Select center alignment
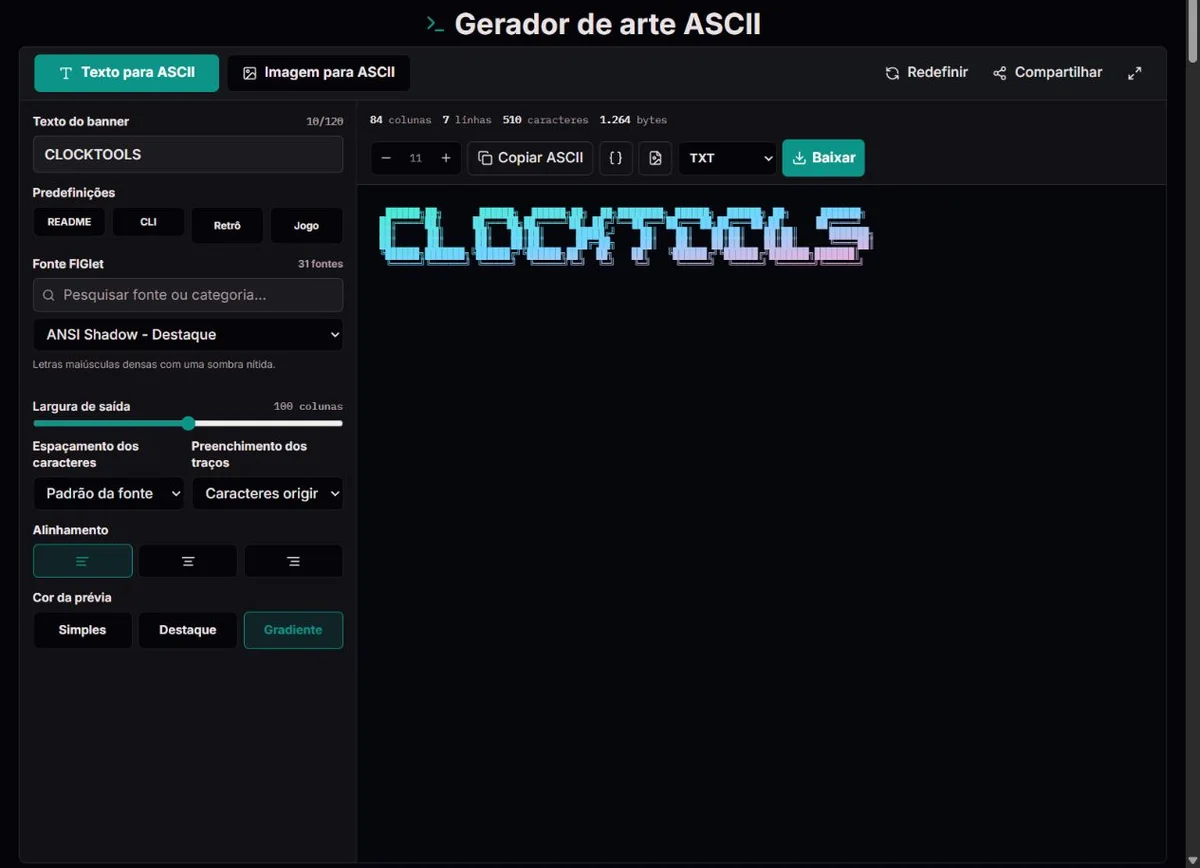The image size is (1200, 868). [188, 561]
